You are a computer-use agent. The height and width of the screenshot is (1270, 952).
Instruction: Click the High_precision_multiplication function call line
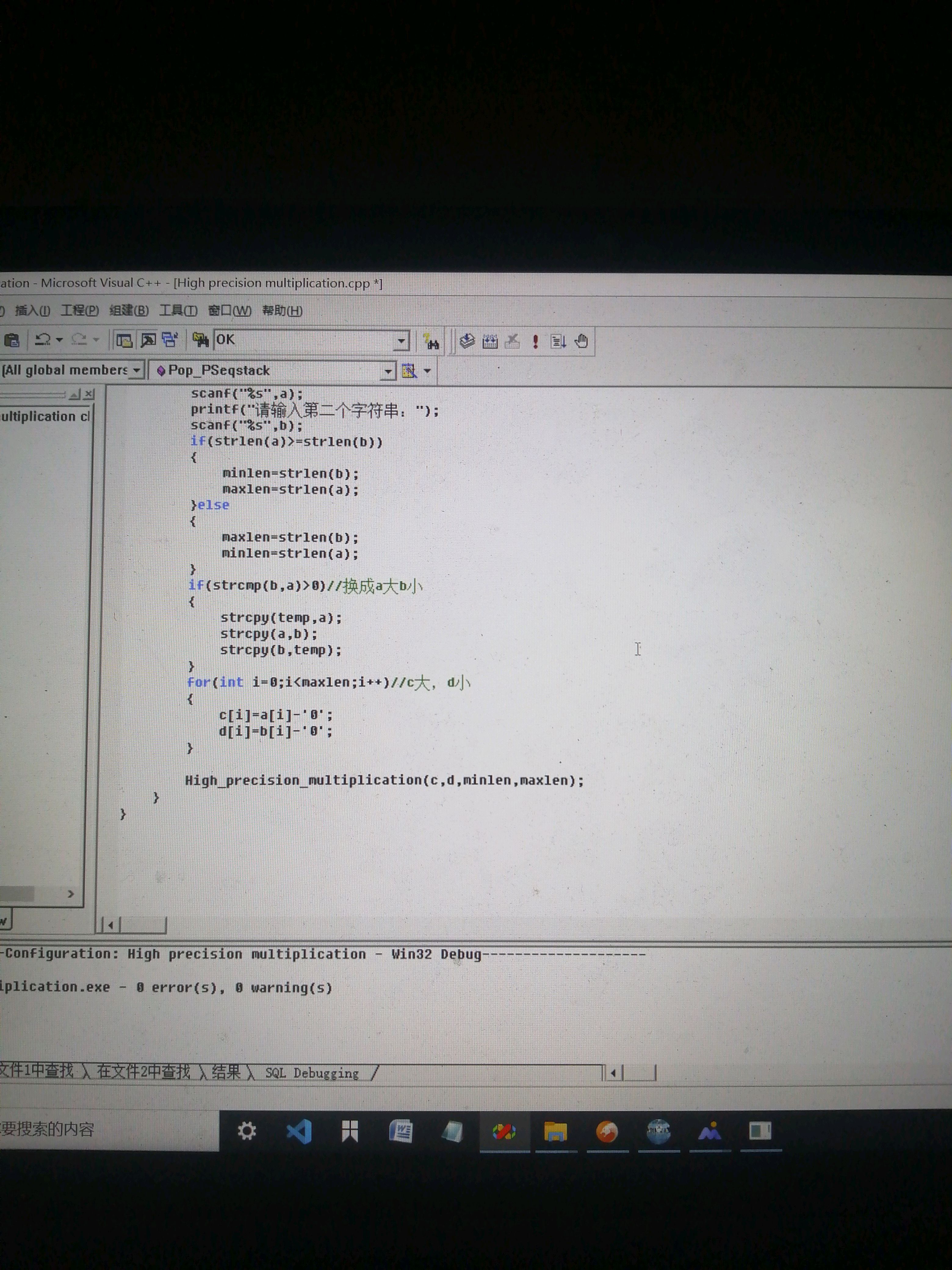click(384, 780)
